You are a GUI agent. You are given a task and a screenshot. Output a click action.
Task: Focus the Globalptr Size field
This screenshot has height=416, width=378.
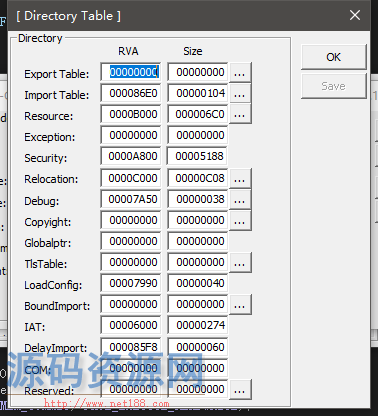pyautogui.click(x=197, y=241)
